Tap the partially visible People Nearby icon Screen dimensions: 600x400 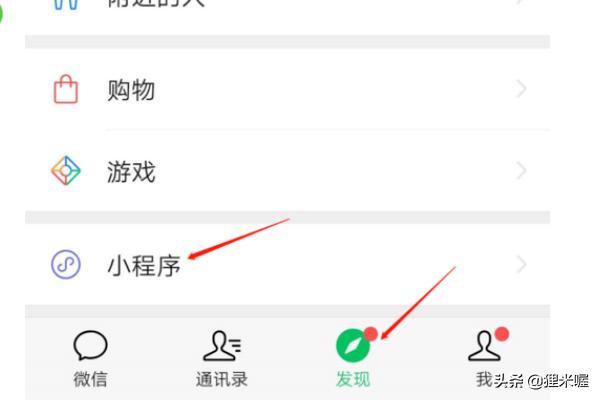click(66, 5)
